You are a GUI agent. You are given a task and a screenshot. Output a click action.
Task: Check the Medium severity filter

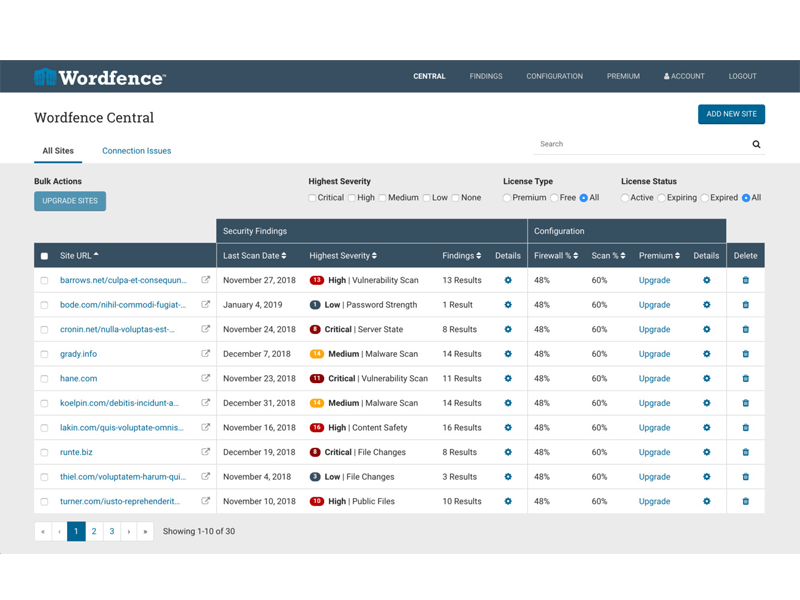383,198
